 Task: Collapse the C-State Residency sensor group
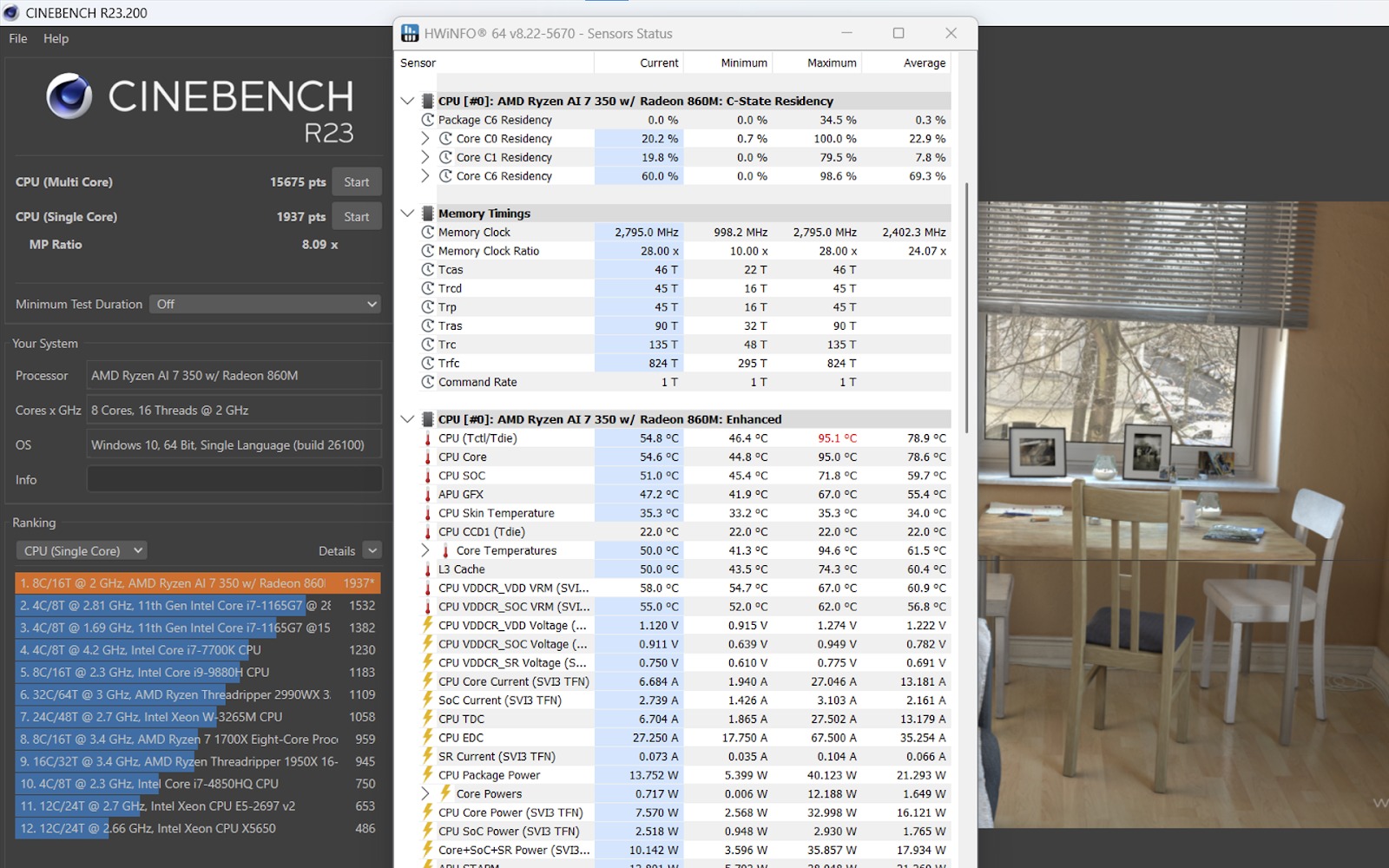[407, 101]
